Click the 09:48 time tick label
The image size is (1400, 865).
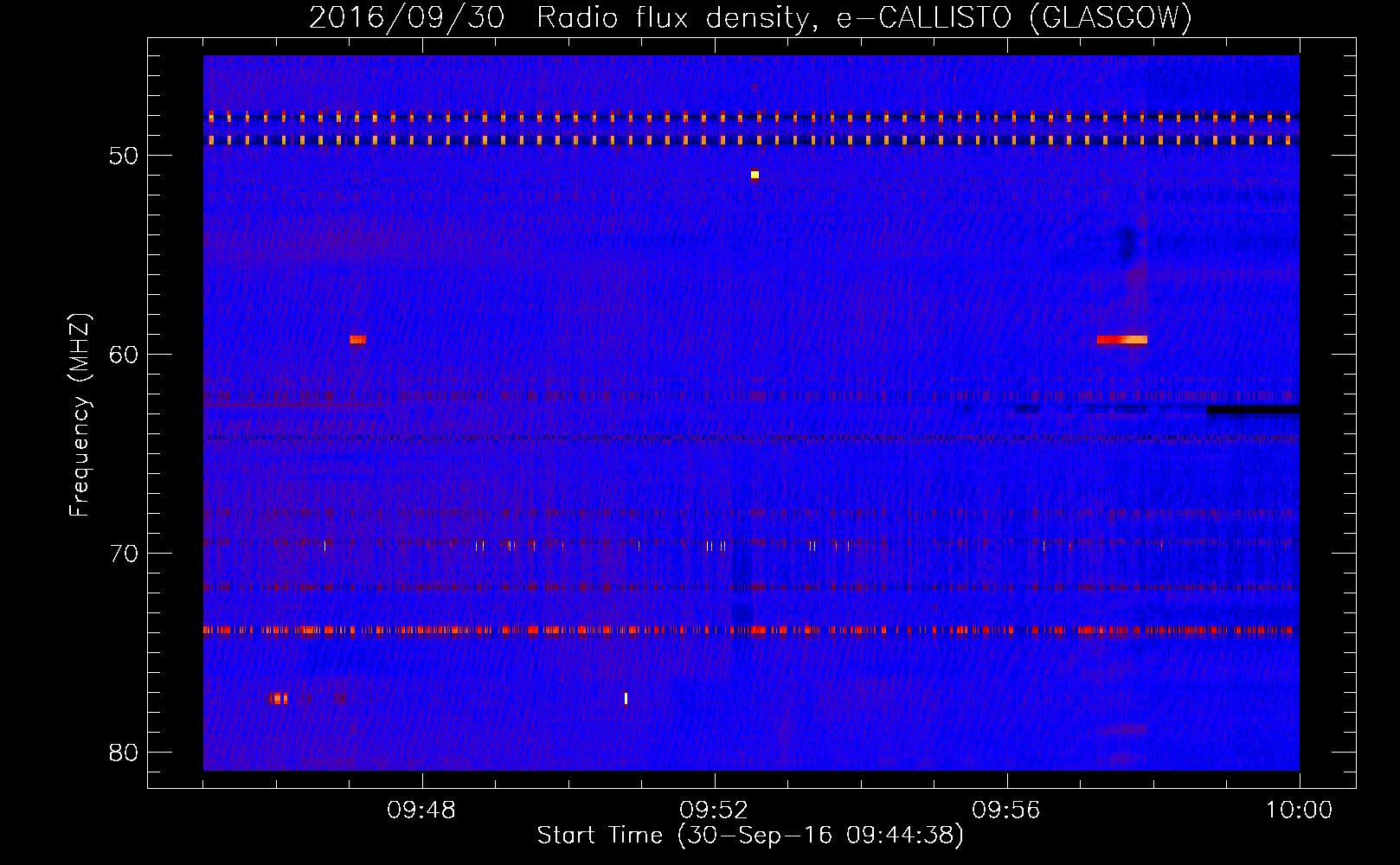click(422, 811)
